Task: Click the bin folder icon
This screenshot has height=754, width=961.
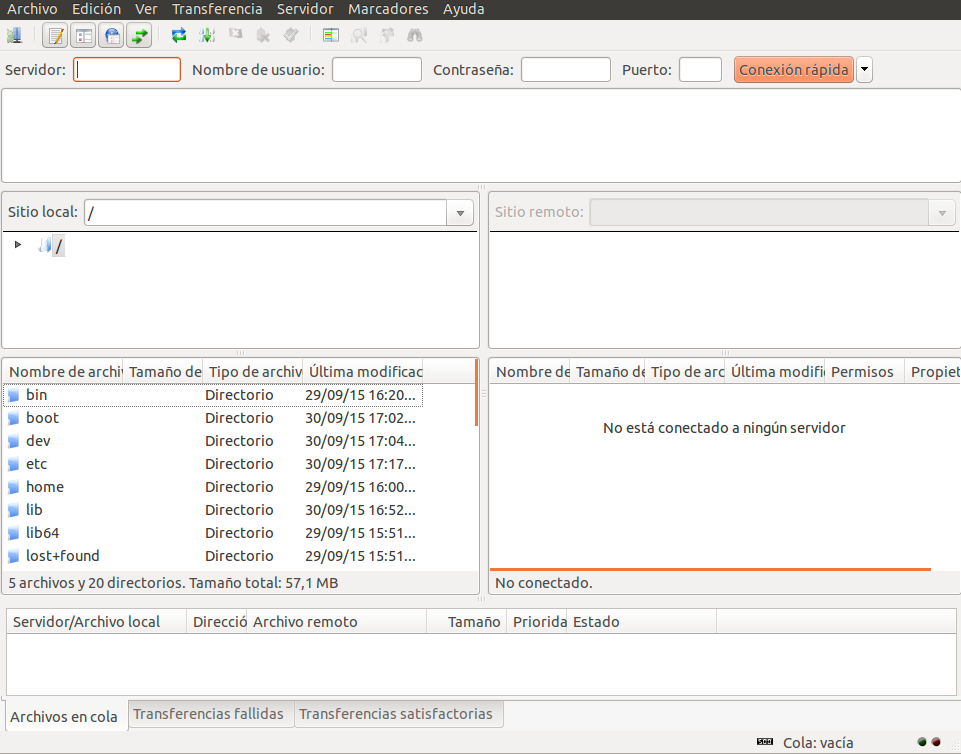Action: (x=12, y=394)
